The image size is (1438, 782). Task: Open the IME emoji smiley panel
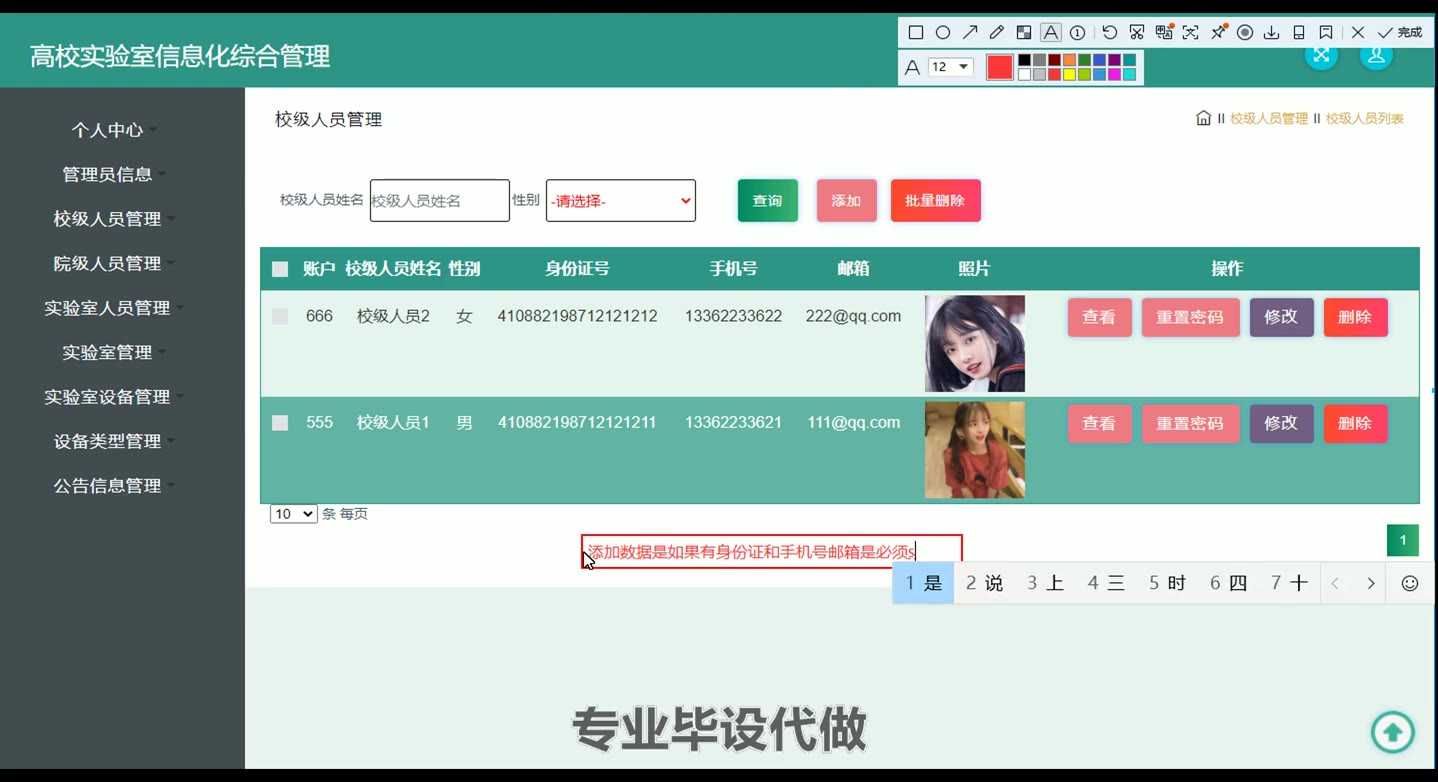click(1410, 583)
